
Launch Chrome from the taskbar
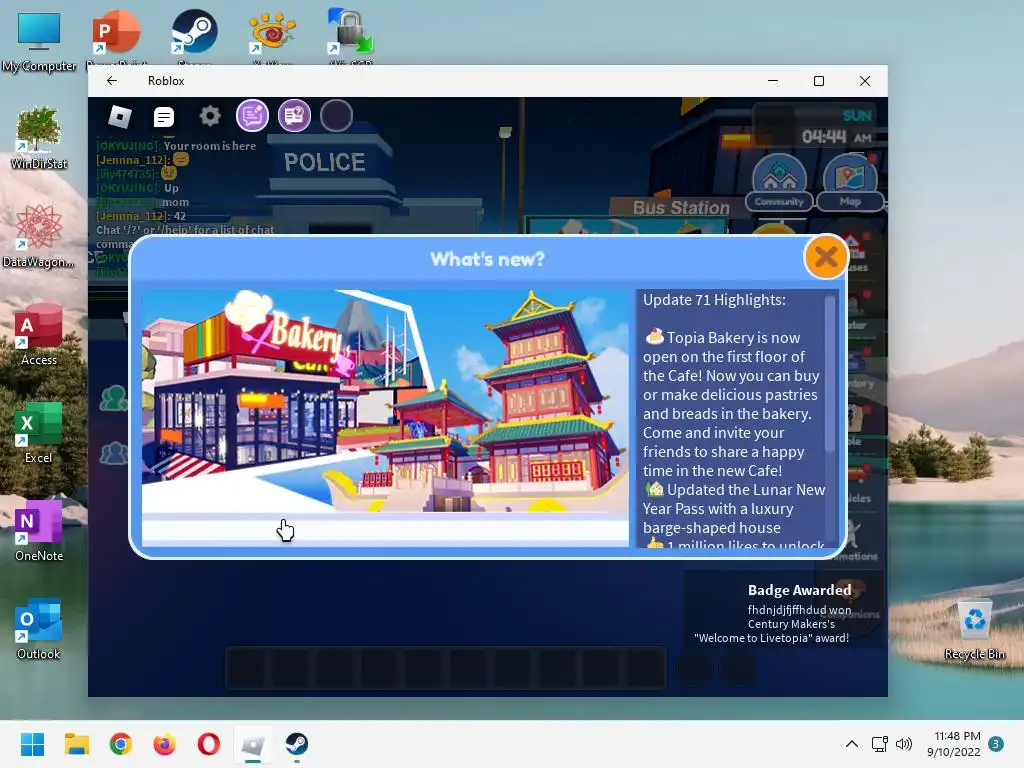(x=121, y=744)
